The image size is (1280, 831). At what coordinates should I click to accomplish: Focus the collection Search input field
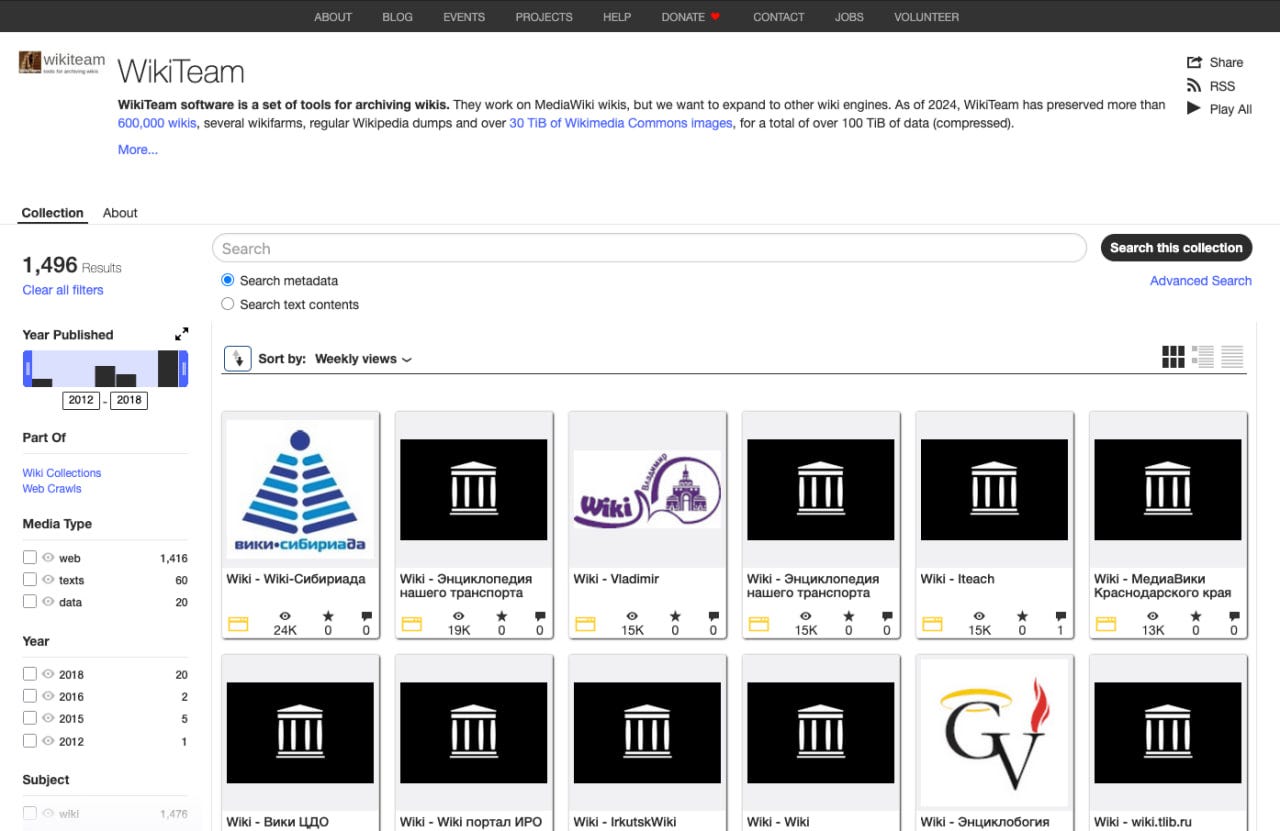(x=649, y=248)
